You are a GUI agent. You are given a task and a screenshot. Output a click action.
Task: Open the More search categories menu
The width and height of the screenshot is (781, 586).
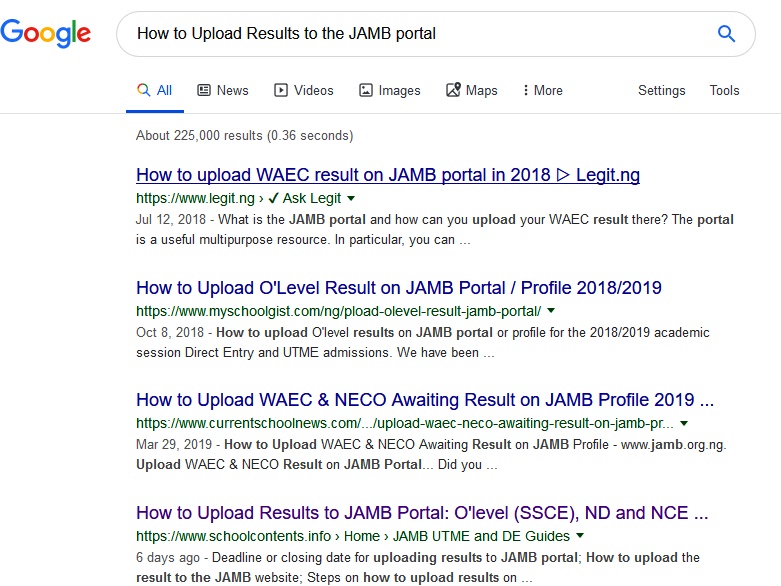click(543, 90)
